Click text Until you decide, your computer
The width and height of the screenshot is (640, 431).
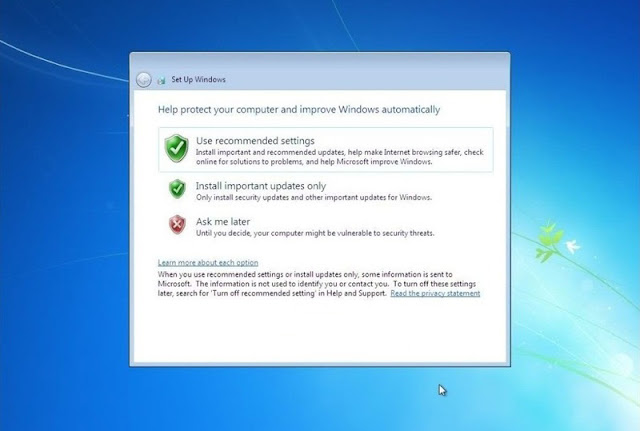(x=315, y=233)
